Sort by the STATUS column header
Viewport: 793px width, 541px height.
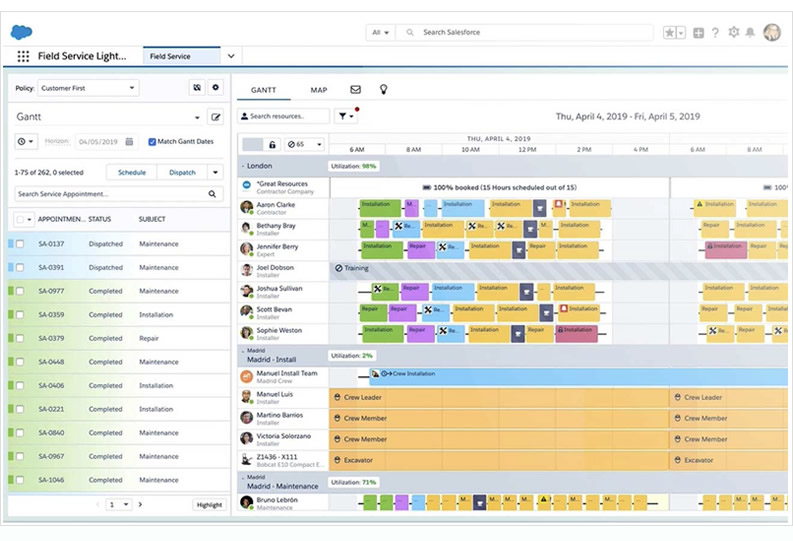(x=100, y=219)
